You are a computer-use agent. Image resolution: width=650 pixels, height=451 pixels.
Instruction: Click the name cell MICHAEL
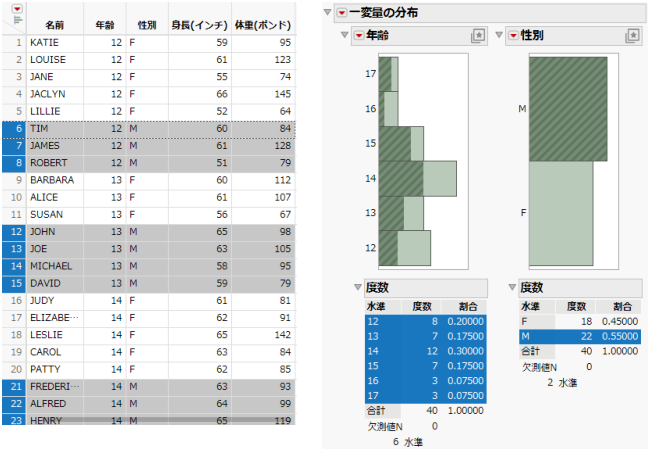point(55,266)
